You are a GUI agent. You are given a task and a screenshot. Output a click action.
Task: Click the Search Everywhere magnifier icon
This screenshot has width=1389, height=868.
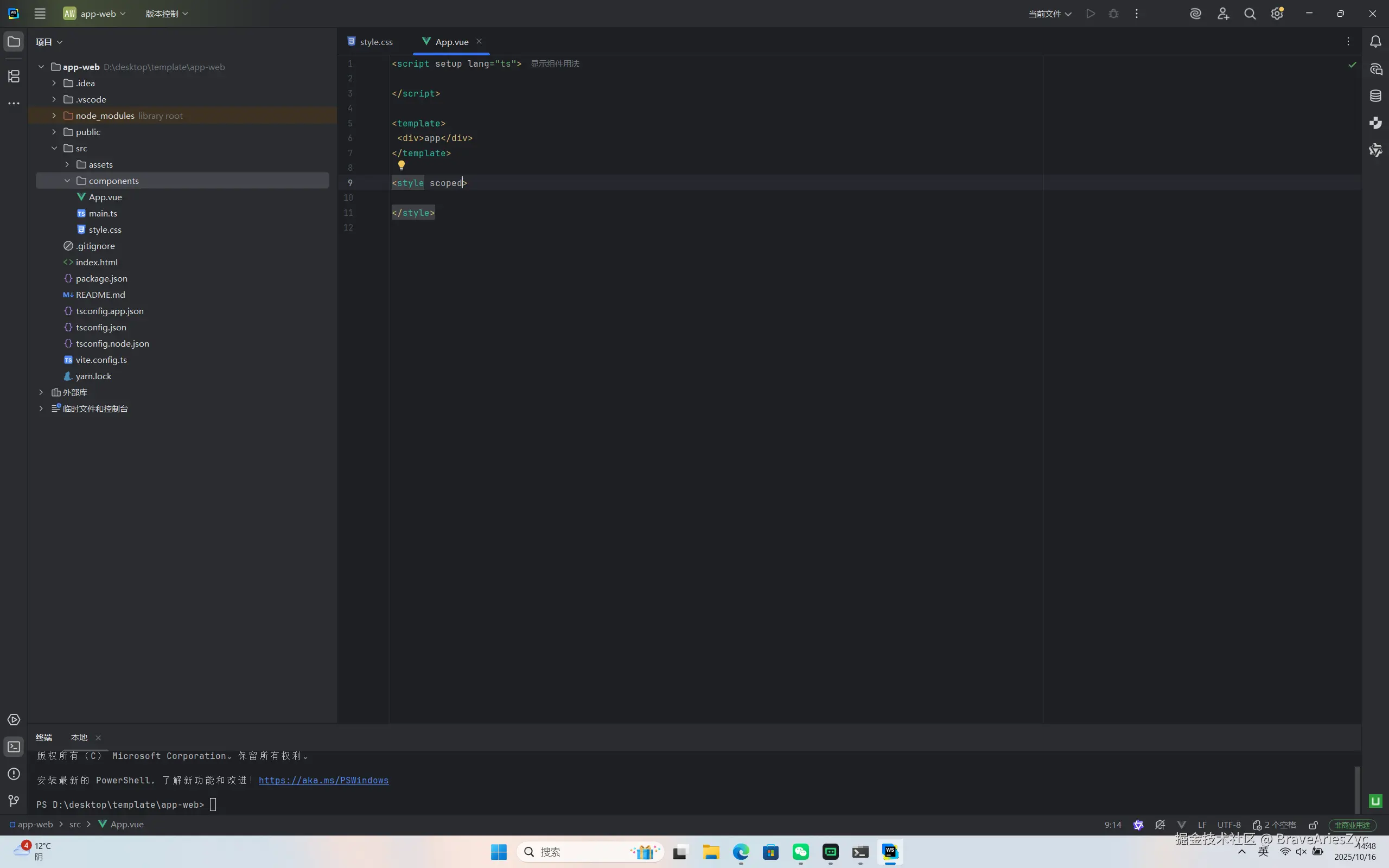click(x=1250, y=14)
